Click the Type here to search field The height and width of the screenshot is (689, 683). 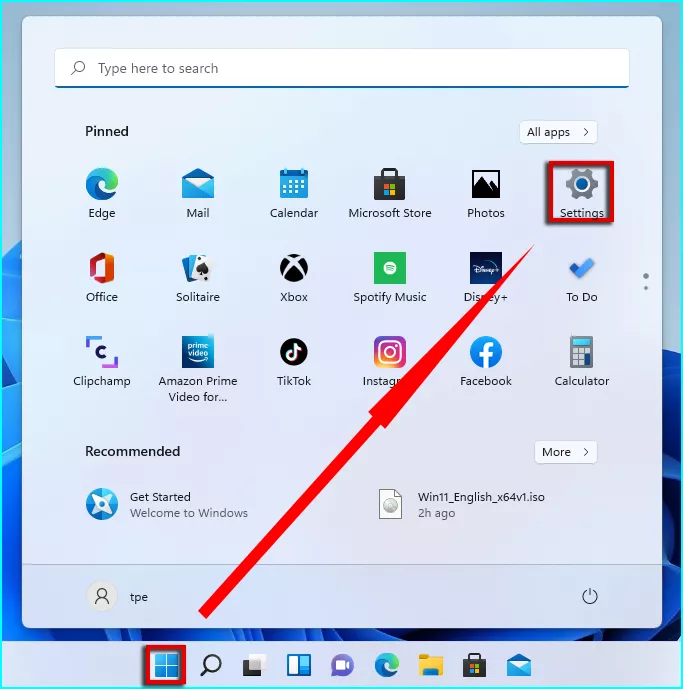pyautogui.click(x=342, y=68)
